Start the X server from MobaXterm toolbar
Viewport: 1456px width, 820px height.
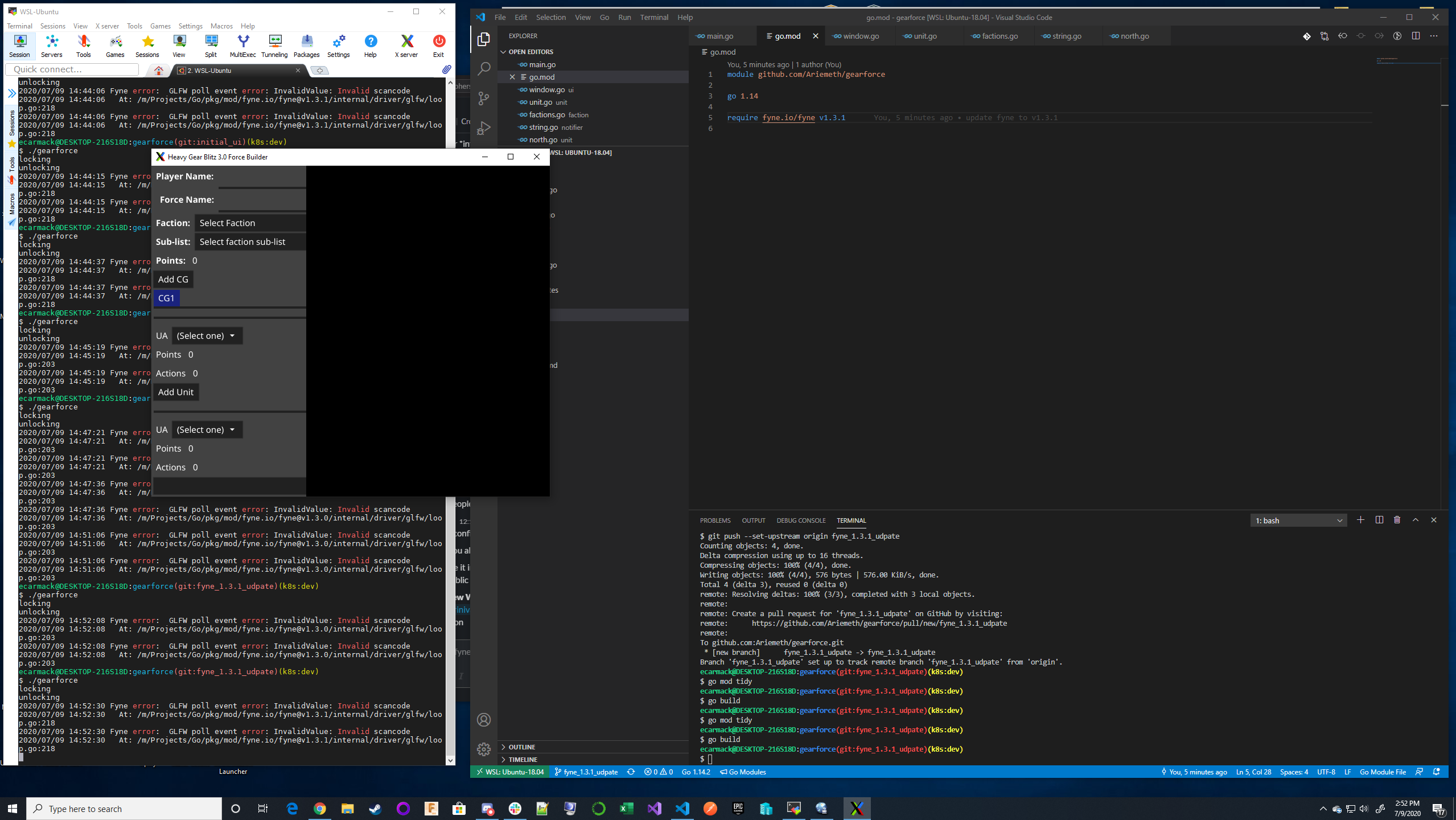pos(406,46)
